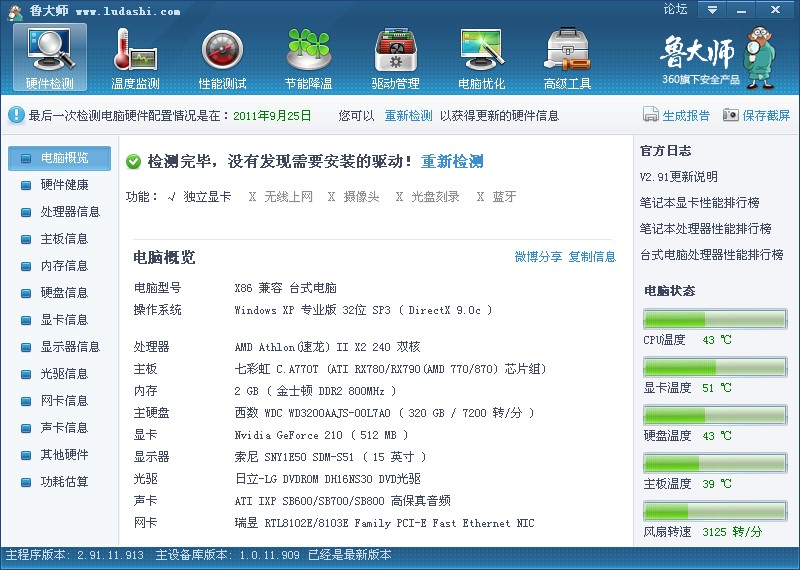Image resolution: width=800 pixels, height=570 pixels.
Task: Click the 保存截屏 camera icon
Action: tap(731, 114)
